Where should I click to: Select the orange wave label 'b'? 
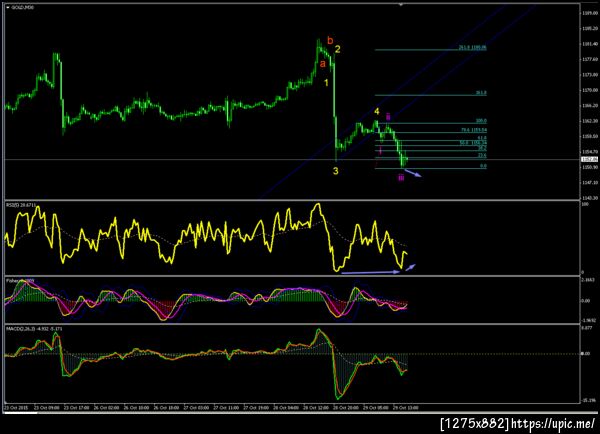click(330, 40)
